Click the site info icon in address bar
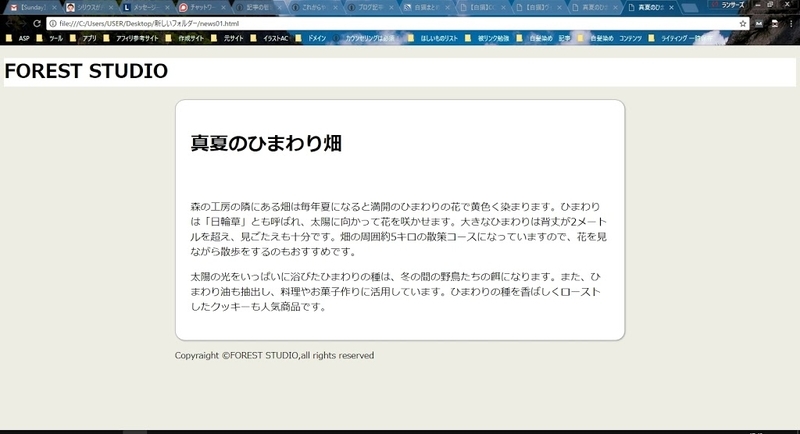Viewport: 800px width, 434px height. pos(53,23)
